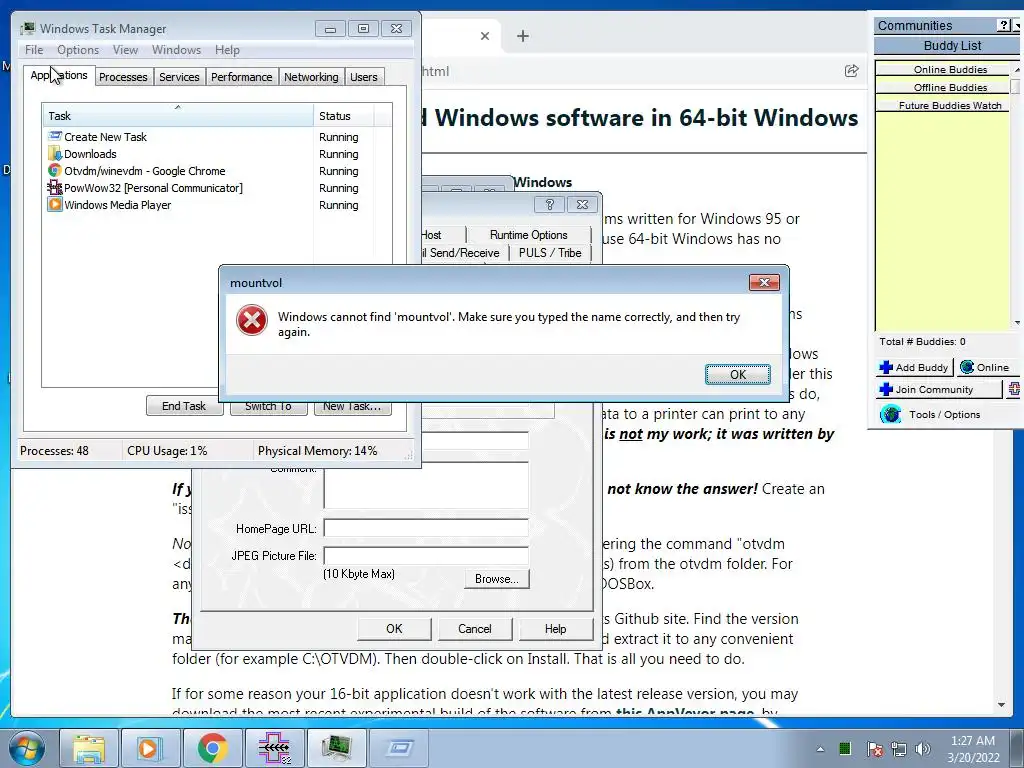
Task: Click into the JPEG Picture File field
Action: click(x=426, y=556)
